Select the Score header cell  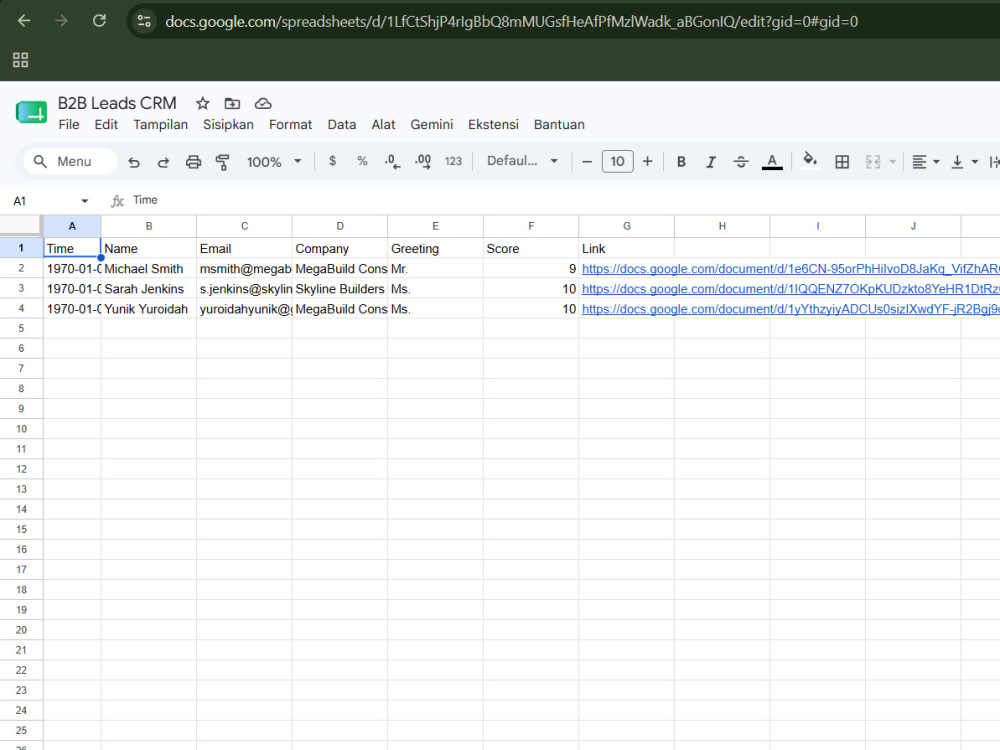(x=531, y=248)
